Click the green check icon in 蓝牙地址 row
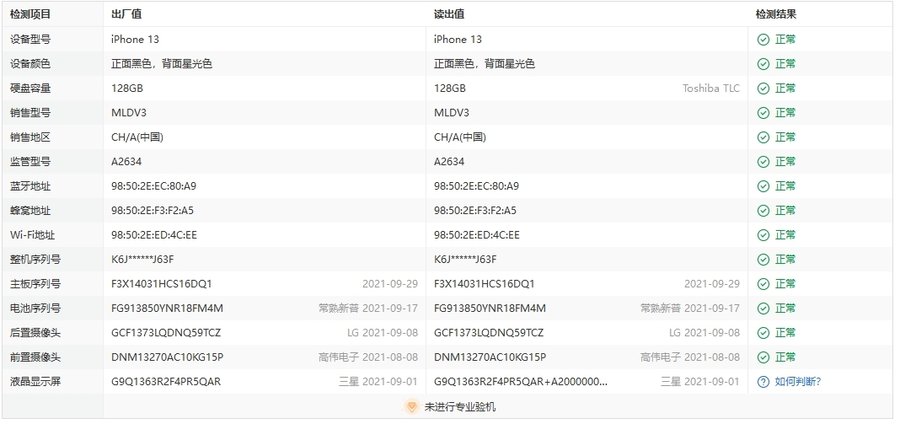This screenshot has width=900, height=424. click(x=763, y=186)
